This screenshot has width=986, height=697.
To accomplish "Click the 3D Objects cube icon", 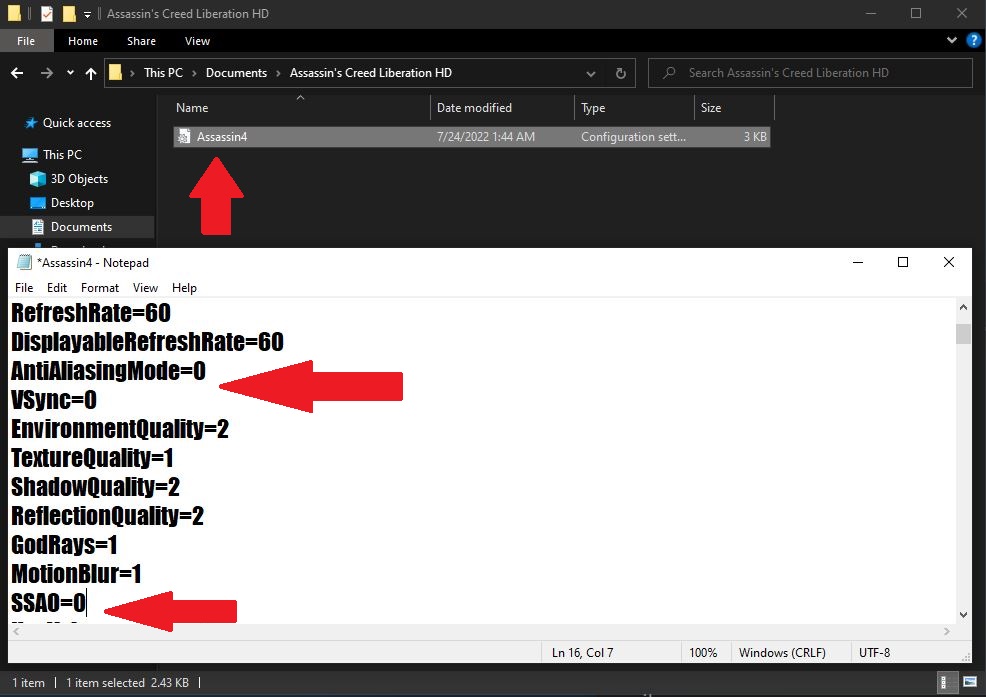I will tap(38, 179).
